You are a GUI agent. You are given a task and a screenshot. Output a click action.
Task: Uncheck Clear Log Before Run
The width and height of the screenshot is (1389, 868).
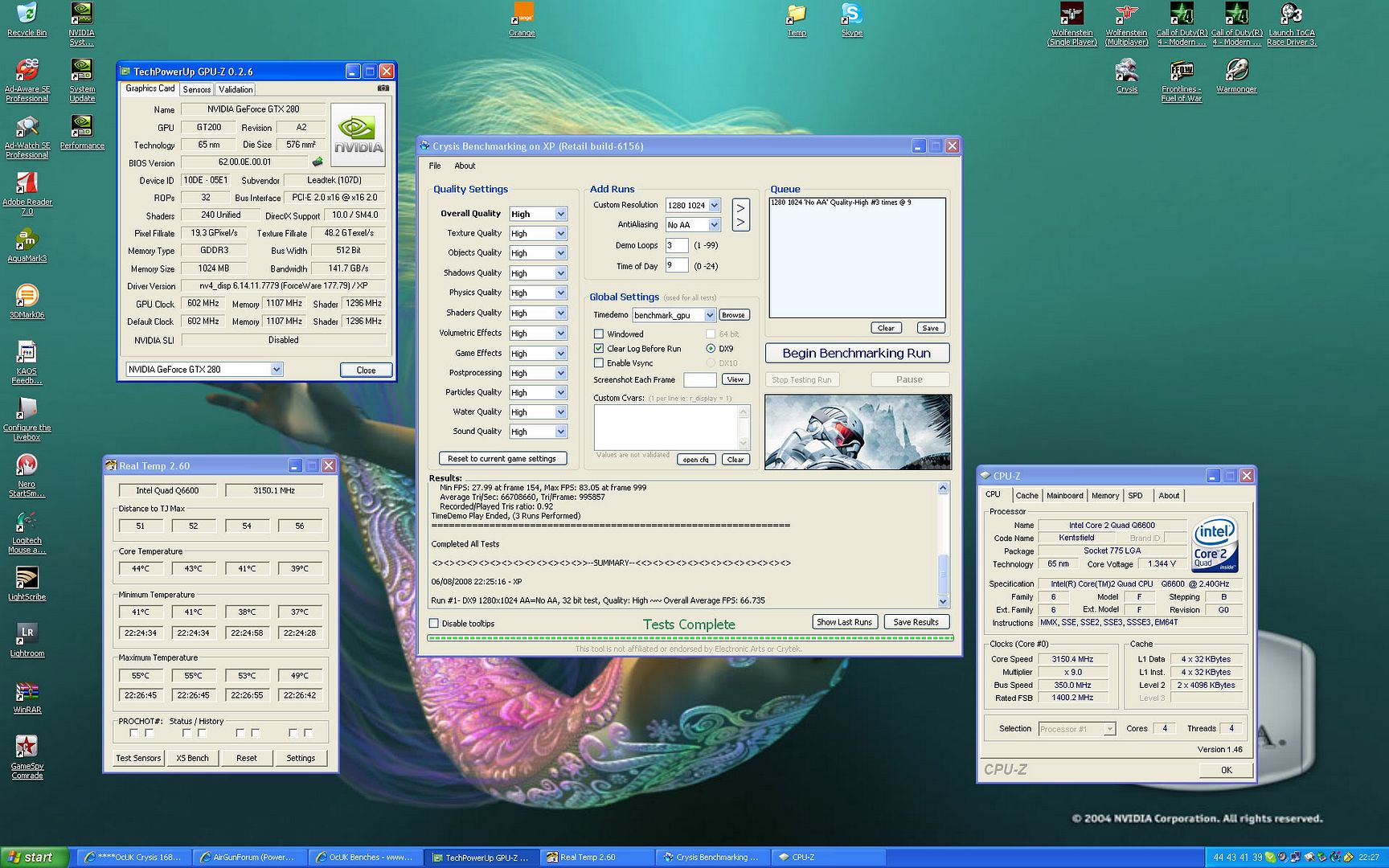point(599,348)
